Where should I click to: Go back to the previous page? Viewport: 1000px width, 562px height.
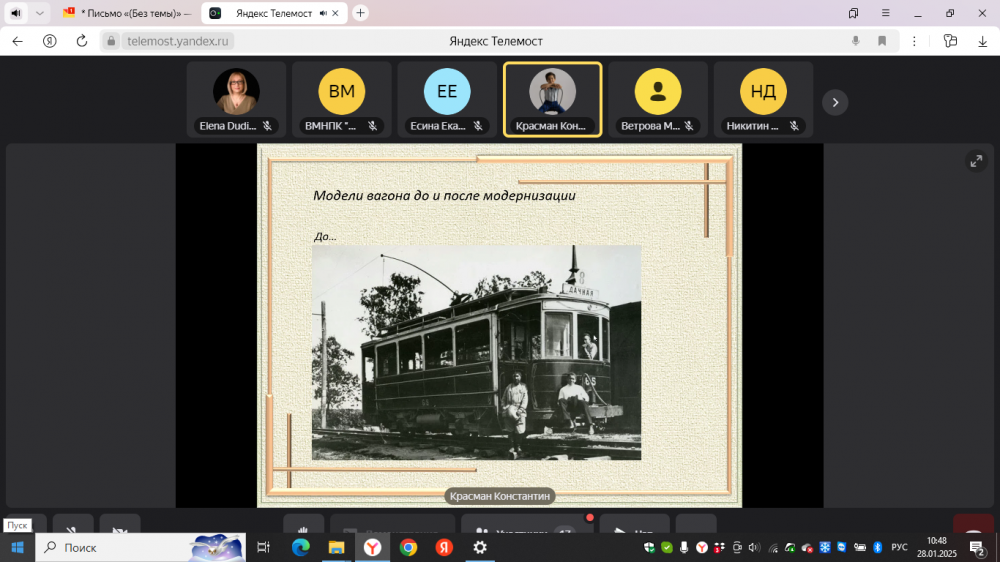pyautogui.click(x=17, y=41)
